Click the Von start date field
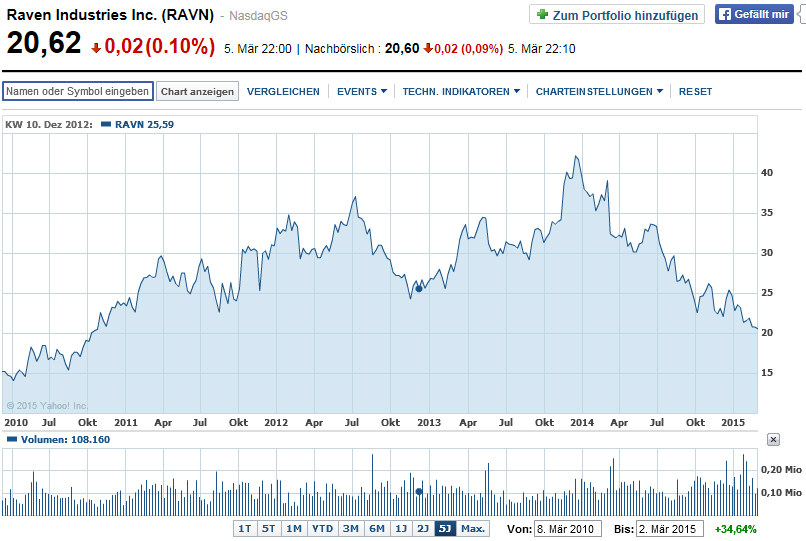The width and height of the screenshot is (806, 541). (567, 529)
